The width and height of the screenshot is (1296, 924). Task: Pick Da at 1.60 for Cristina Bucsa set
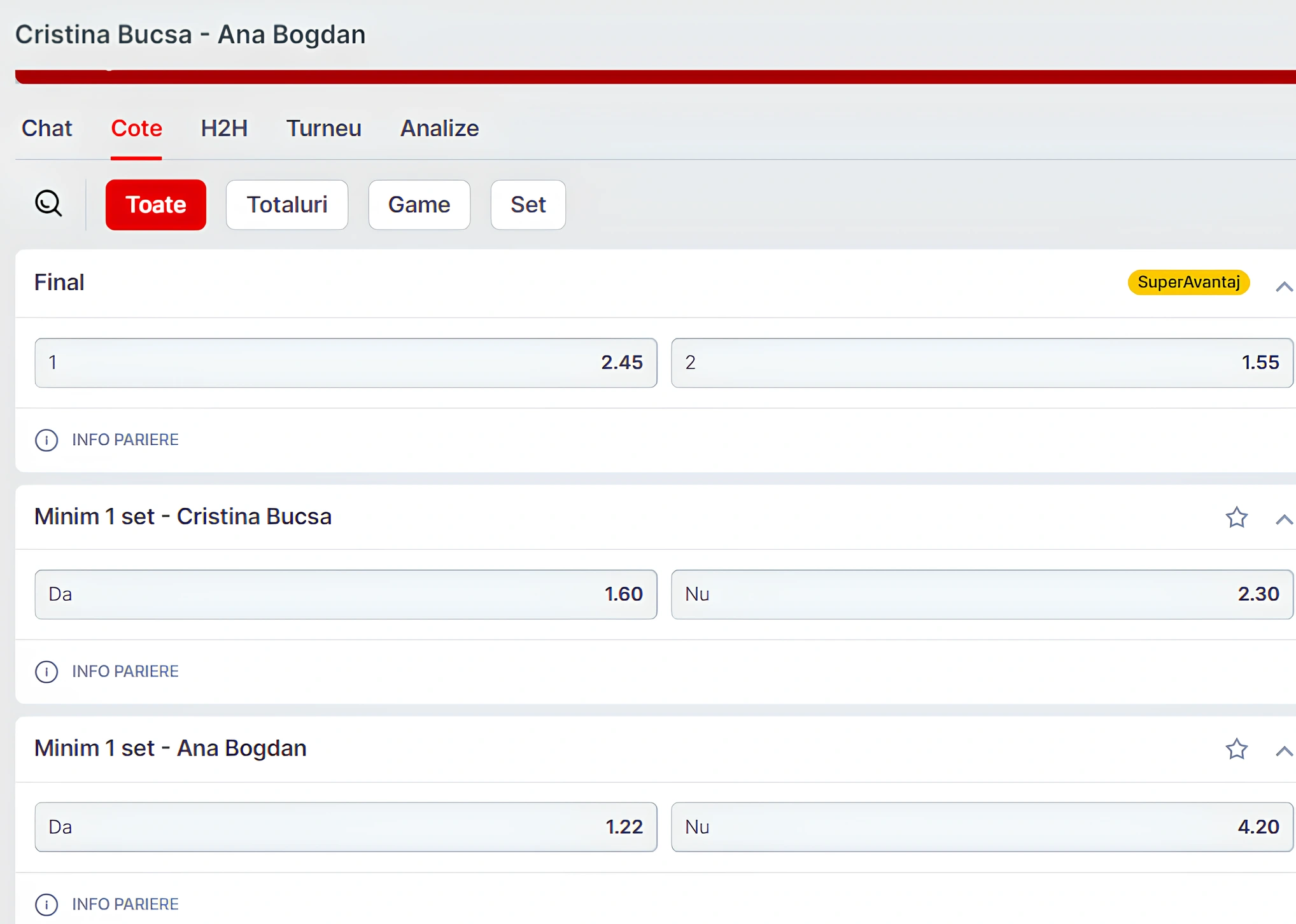(346, 594)
